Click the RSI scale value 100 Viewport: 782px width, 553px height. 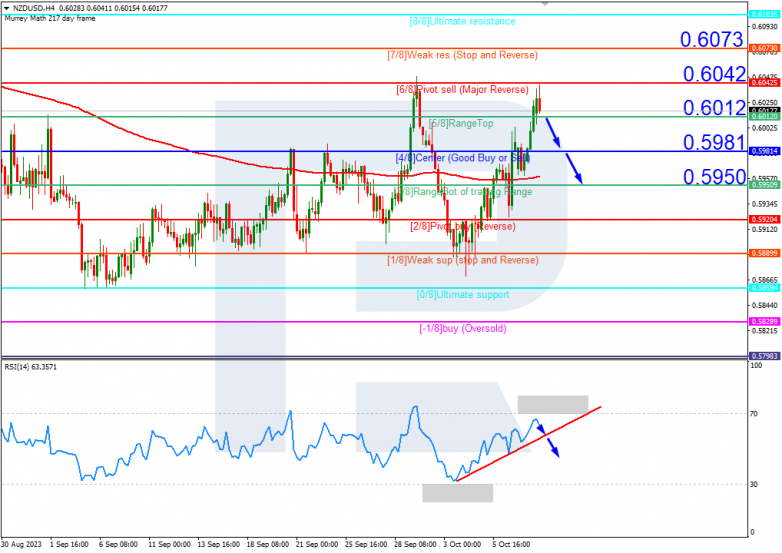(x=756, y=366)
